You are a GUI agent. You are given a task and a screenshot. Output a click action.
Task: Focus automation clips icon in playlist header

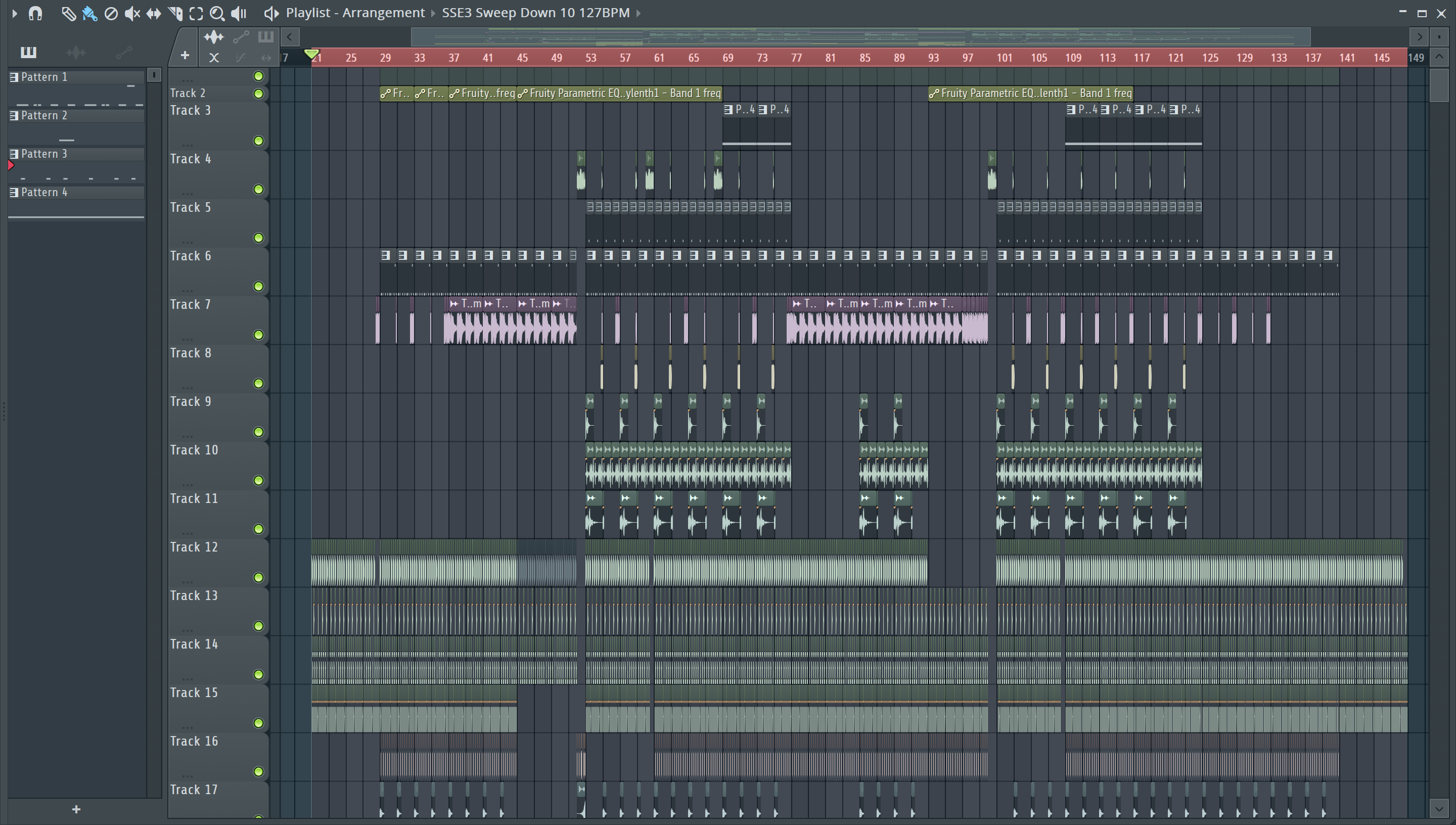(x=241, y=37)
